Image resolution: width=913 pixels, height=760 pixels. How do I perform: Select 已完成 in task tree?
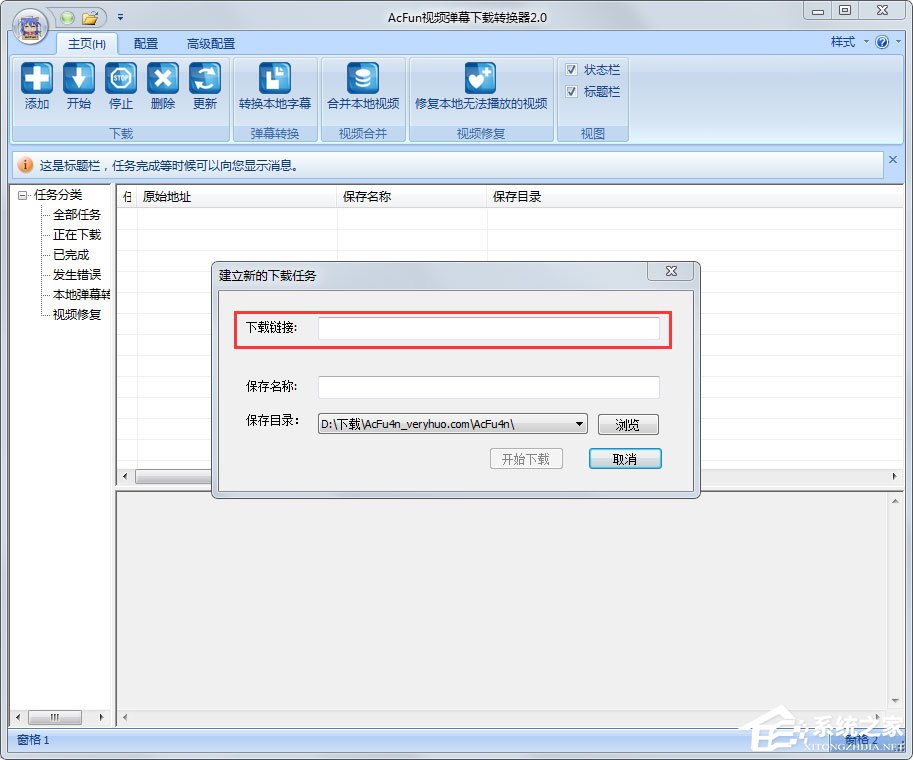pos(71,254)
